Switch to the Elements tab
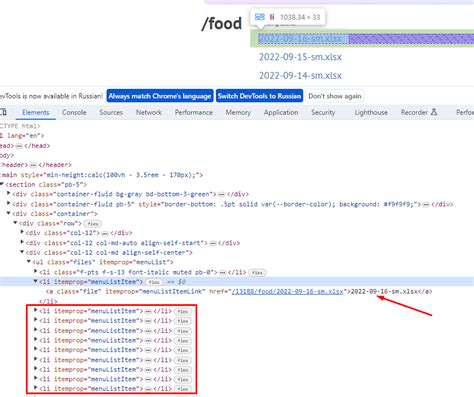 point(36,112)
